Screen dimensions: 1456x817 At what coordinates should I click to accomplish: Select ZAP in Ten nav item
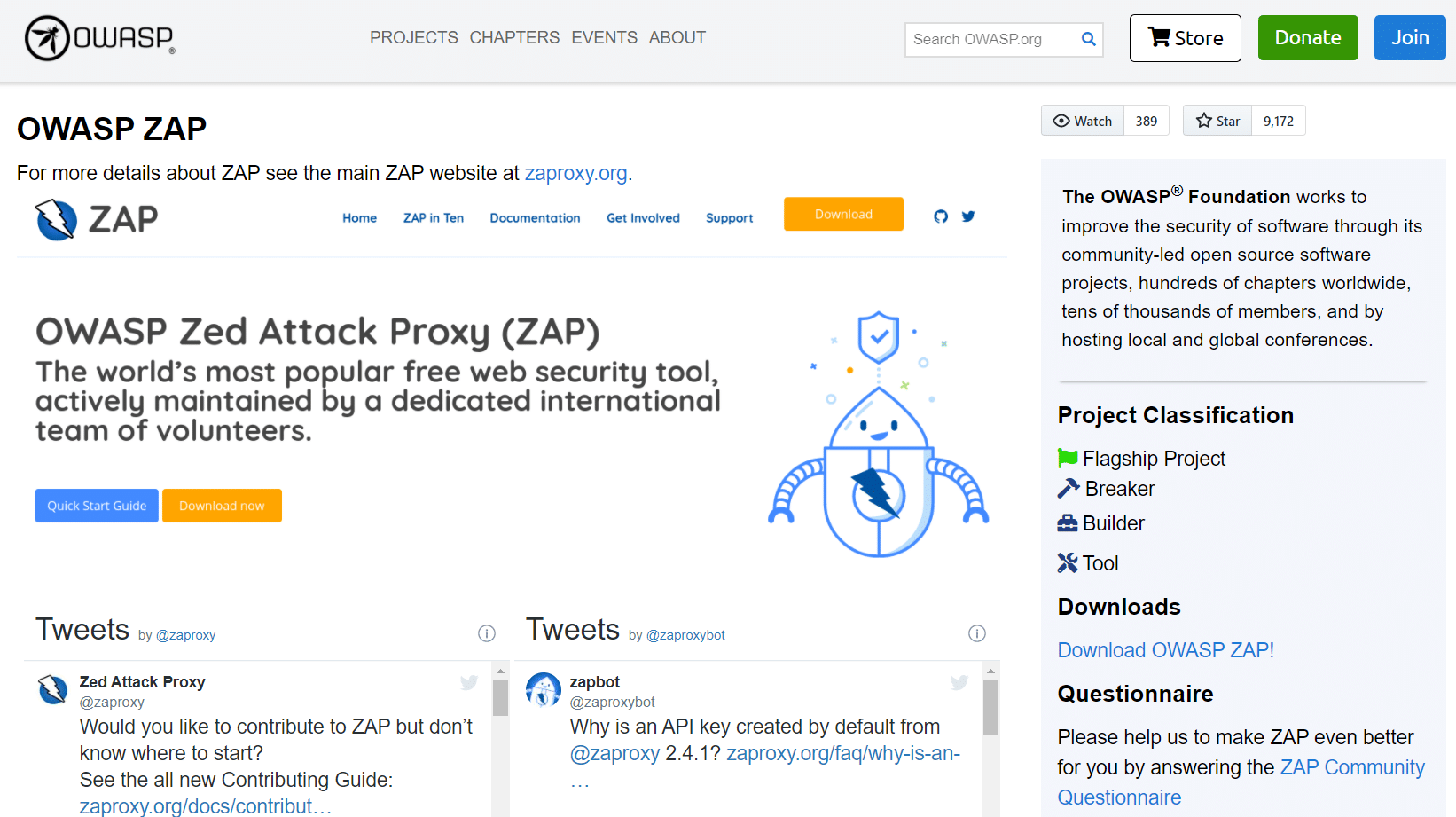pos(434,218)
